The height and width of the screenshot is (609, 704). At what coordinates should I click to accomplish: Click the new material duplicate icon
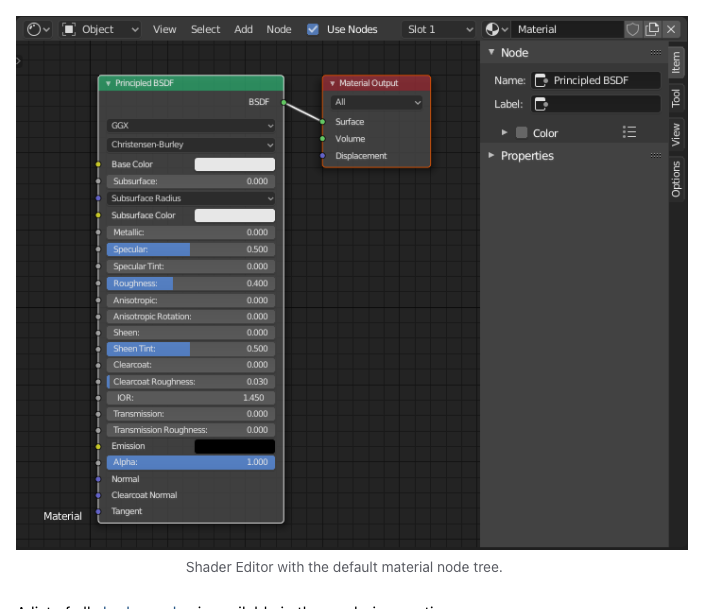[652, 30]
